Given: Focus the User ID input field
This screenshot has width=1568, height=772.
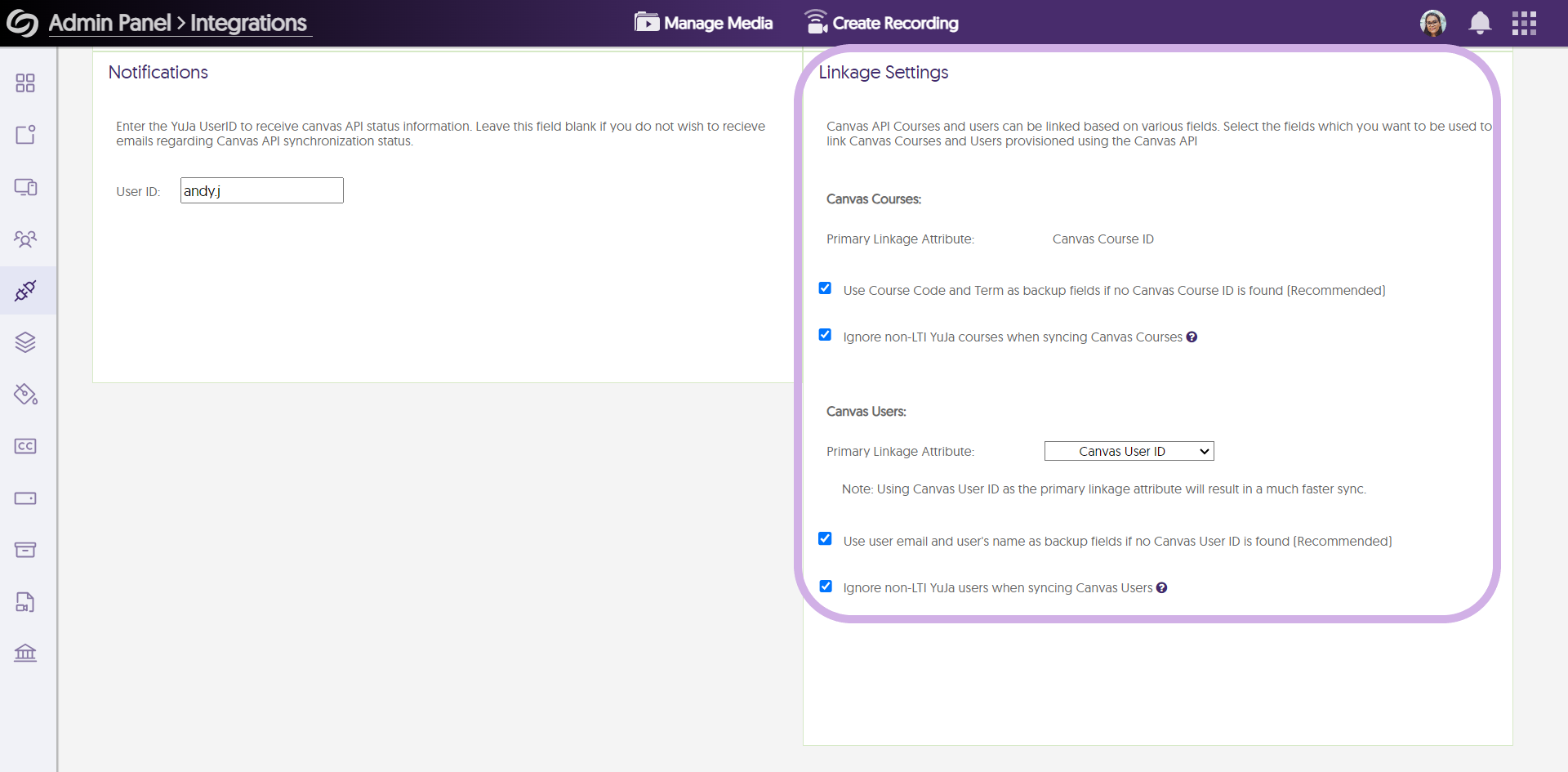Looking at the screenshot, I should click(262, 190).
